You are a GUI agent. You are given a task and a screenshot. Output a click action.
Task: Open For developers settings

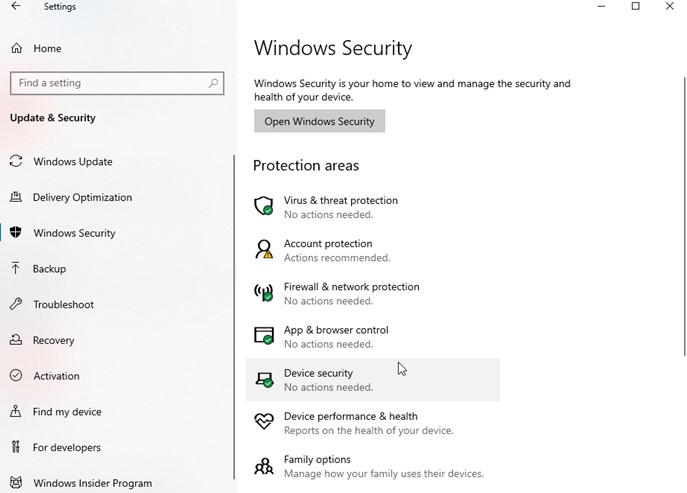click(x=67, y=447)
